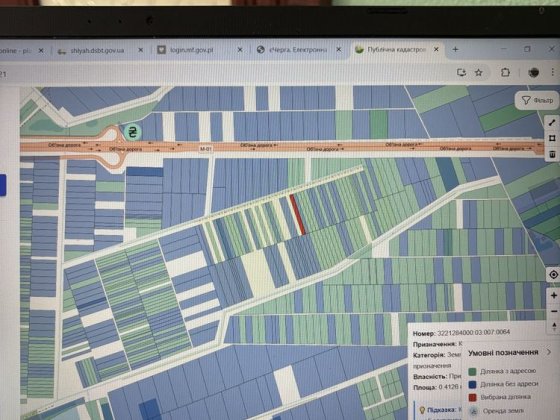Click the red Вибрана ділянка legend swatch
This screenshot has height=420, width=560.
coord(472,398)
